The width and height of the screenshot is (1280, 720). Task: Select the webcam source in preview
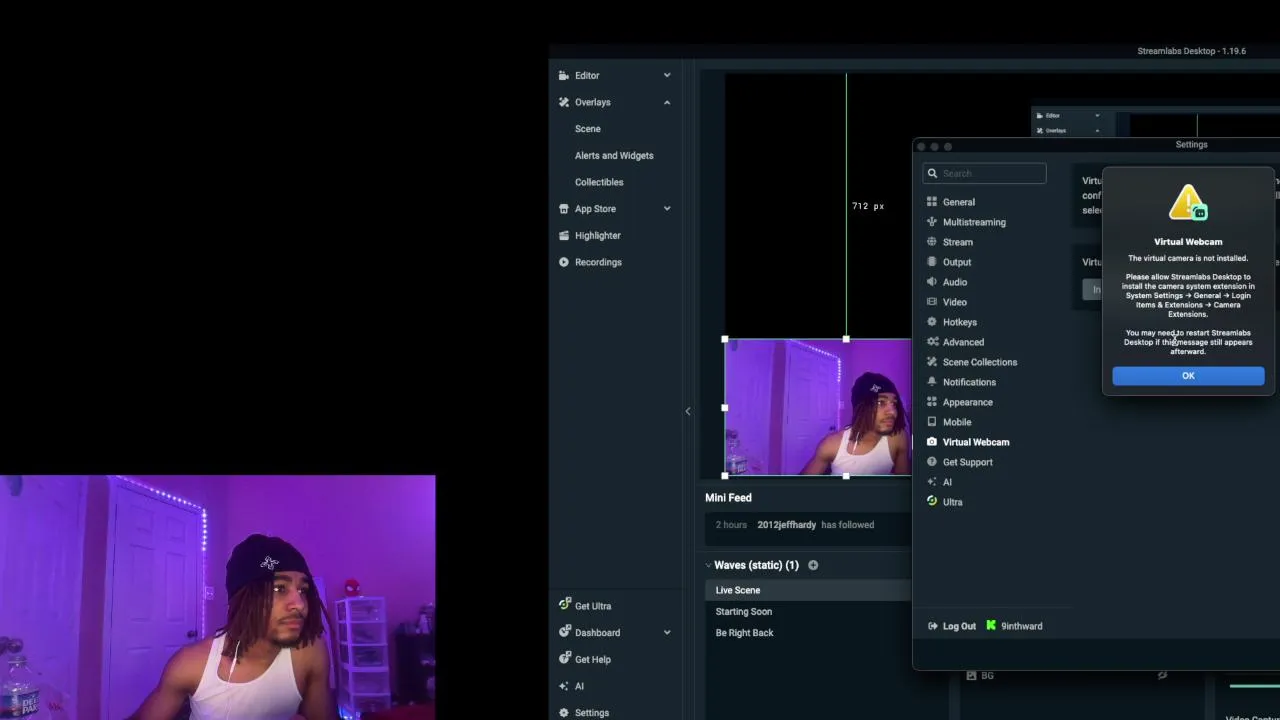[818, 407]
